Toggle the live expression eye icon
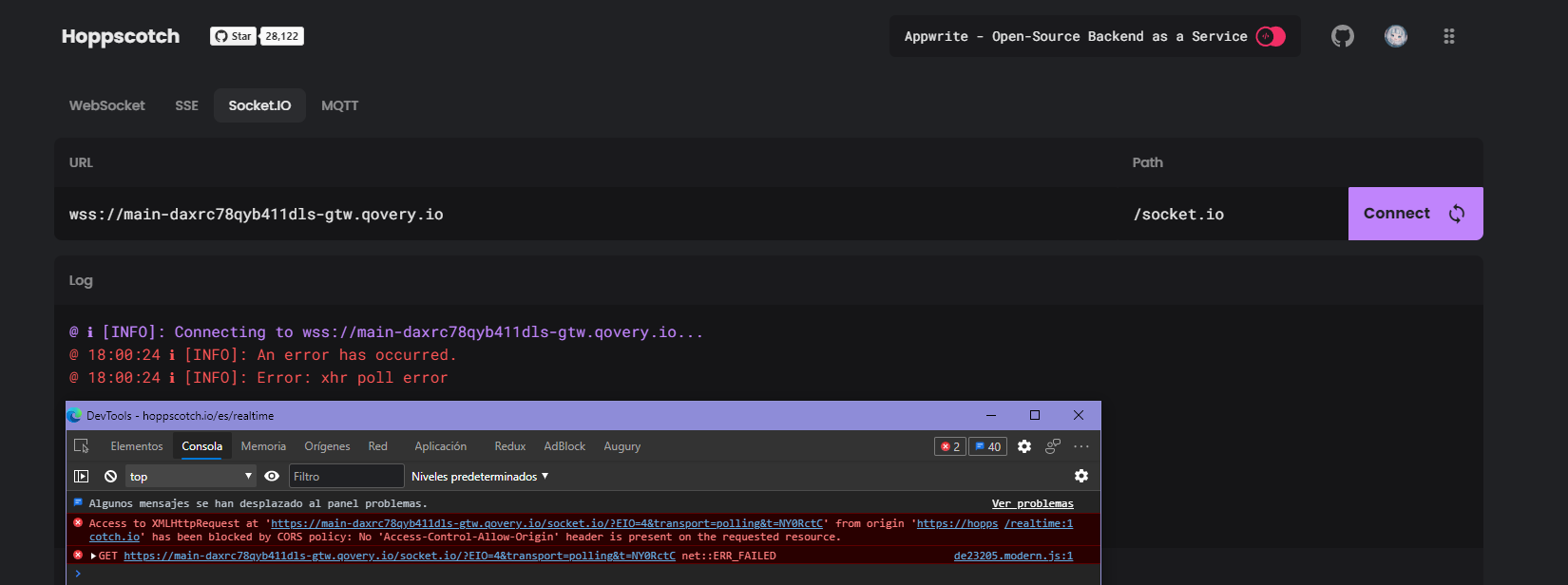 click(272, 477)
